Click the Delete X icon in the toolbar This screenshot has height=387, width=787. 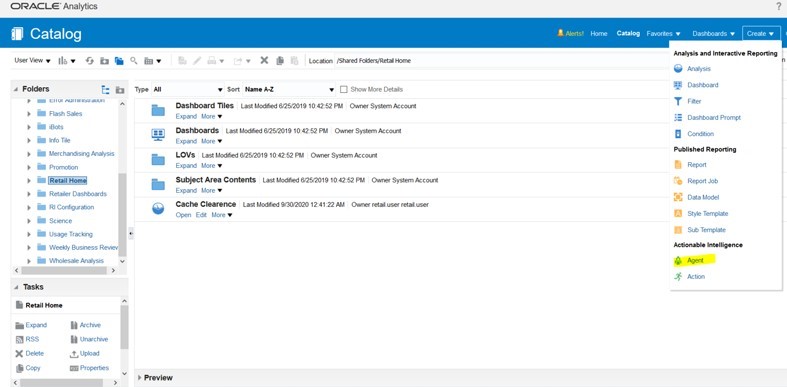pyautogui.click(x=264, y=60)
